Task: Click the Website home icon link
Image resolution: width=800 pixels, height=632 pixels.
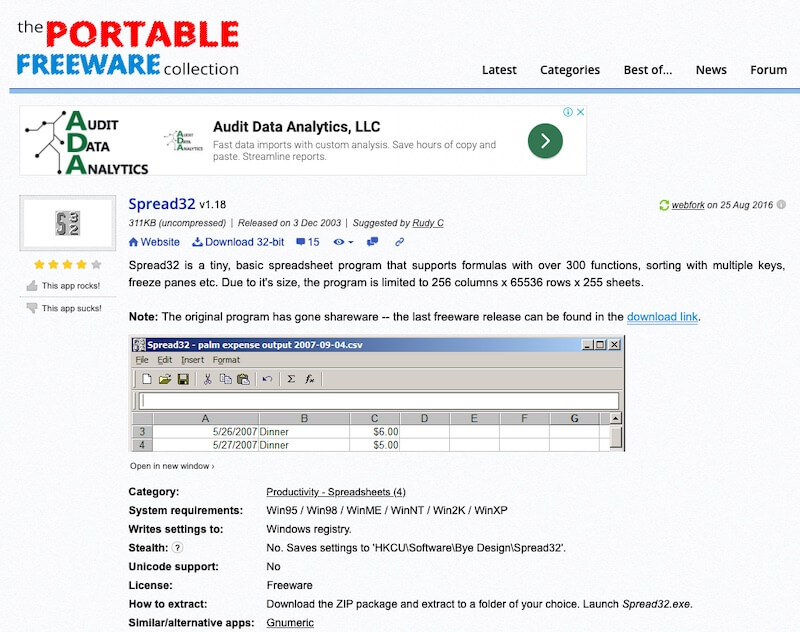Action: 134,242
